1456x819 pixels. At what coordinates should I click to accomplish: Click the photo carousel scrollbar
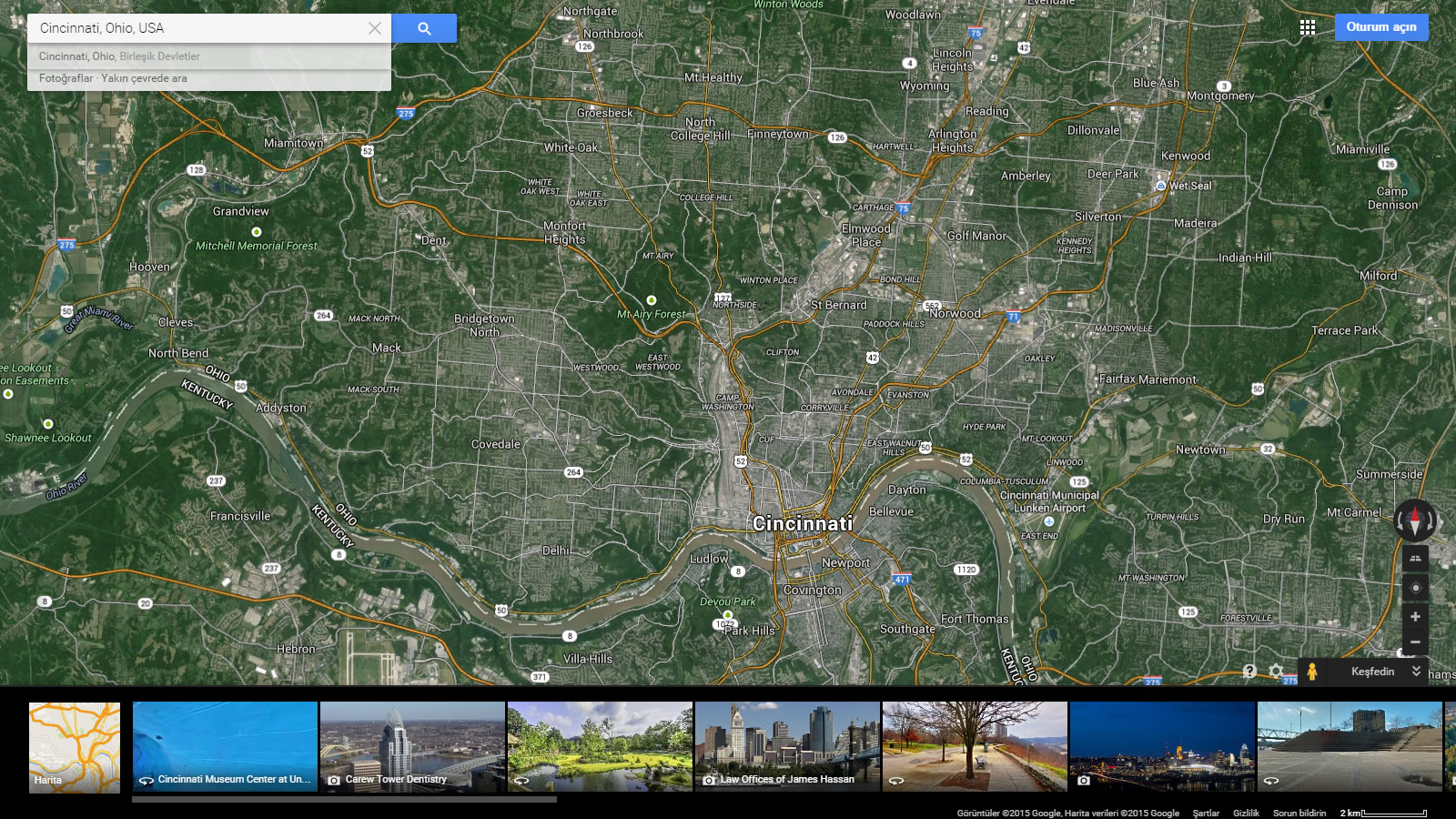(x=344, y=800)
